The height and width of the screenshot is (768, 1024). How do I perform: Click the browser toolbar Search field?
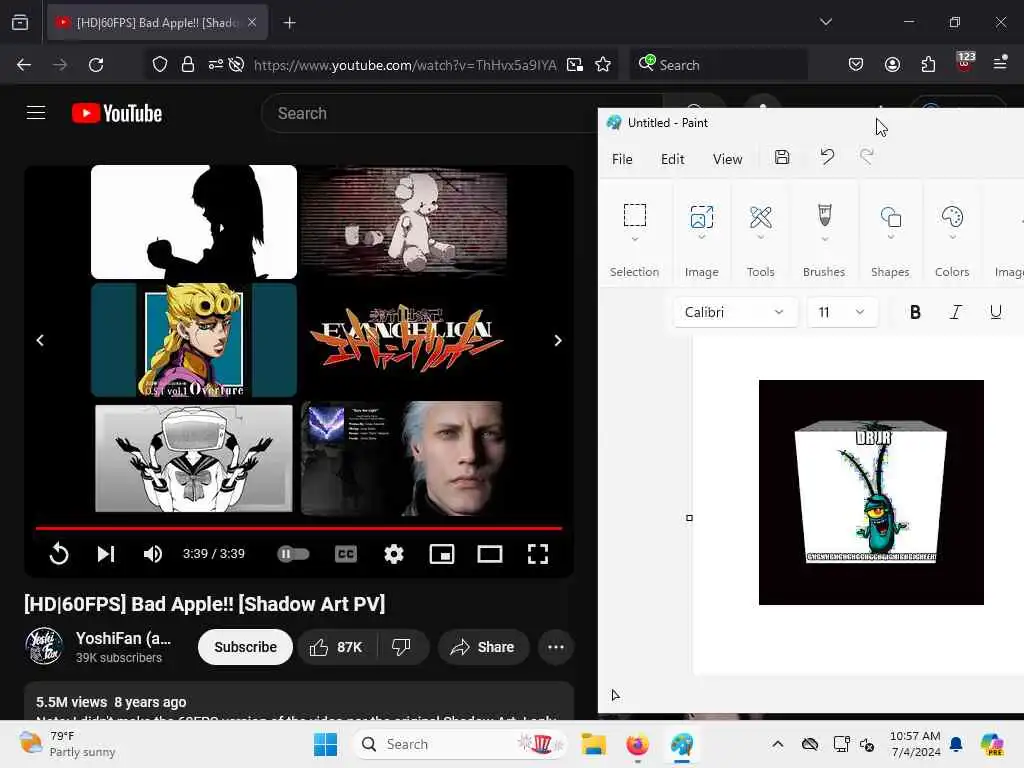pyautogui.click(x=718, y=65)
